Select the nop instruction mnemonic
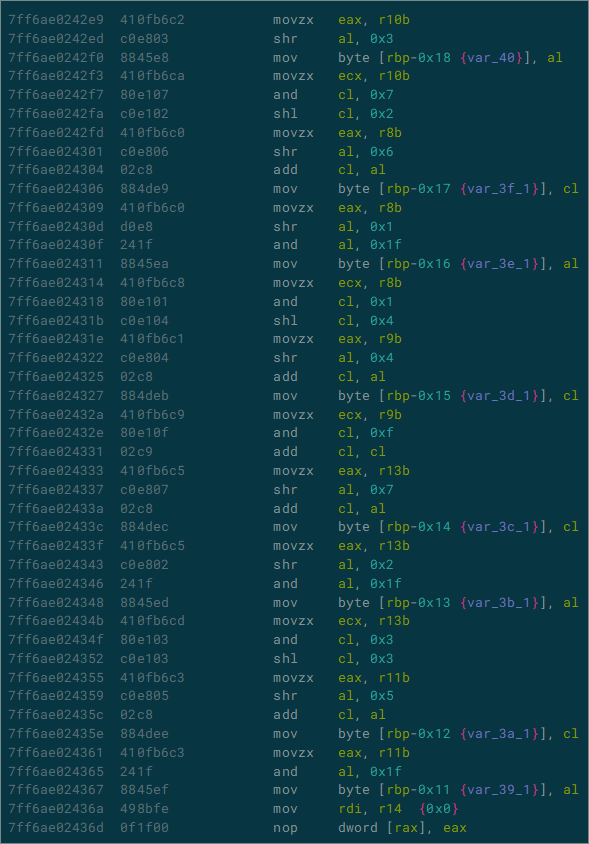This screenshot has height=844, width=589. click(285, 828)
